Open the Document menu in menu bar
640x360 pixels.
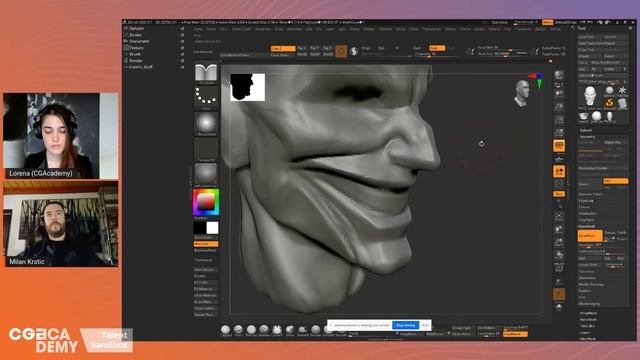point(262,29)
